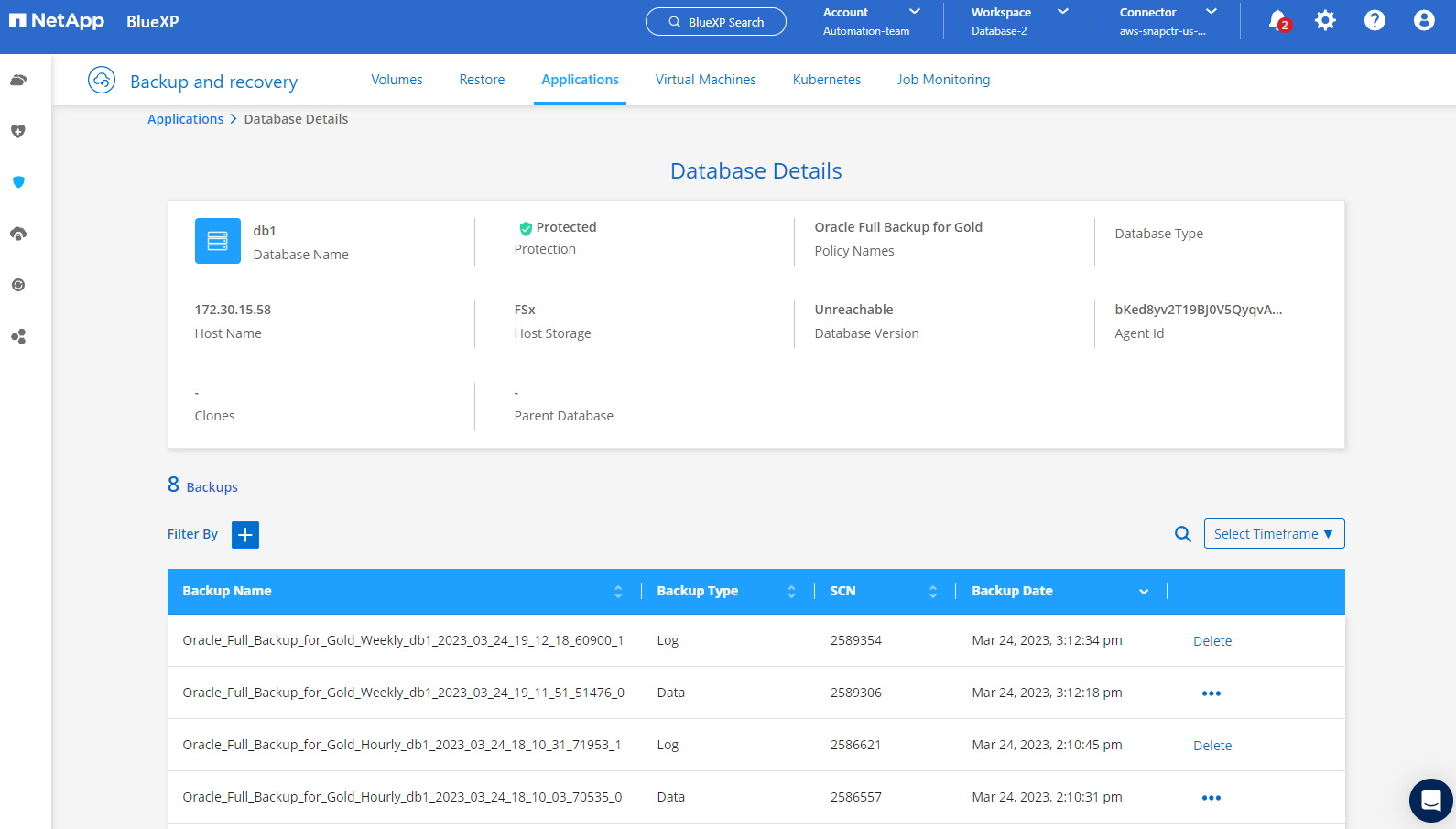Expand the Select Timeframe dropdown
Screen dimensions: 1456x829
(1274, 534)
